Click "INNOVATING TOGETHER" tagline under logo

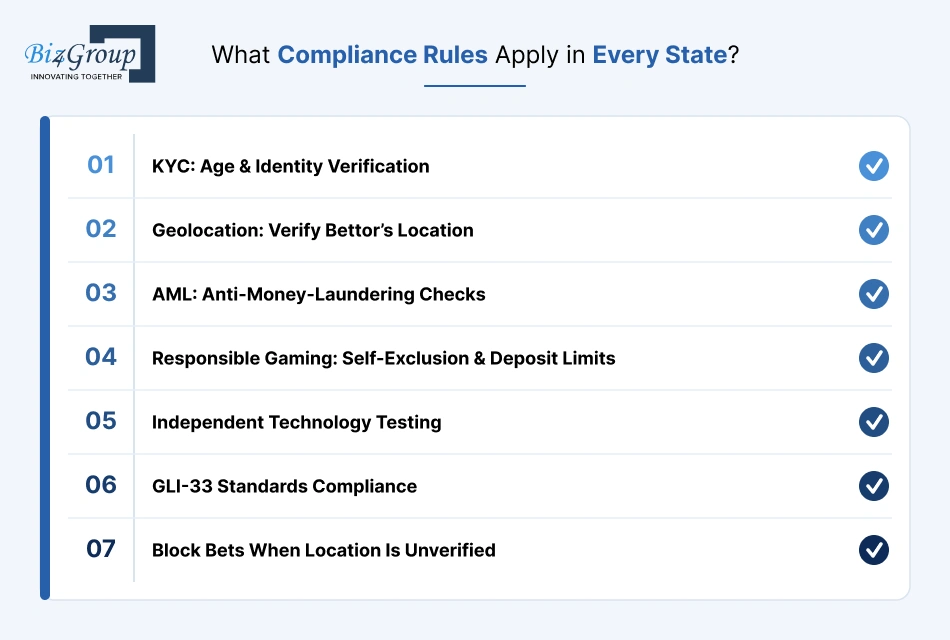coord(76,76)
